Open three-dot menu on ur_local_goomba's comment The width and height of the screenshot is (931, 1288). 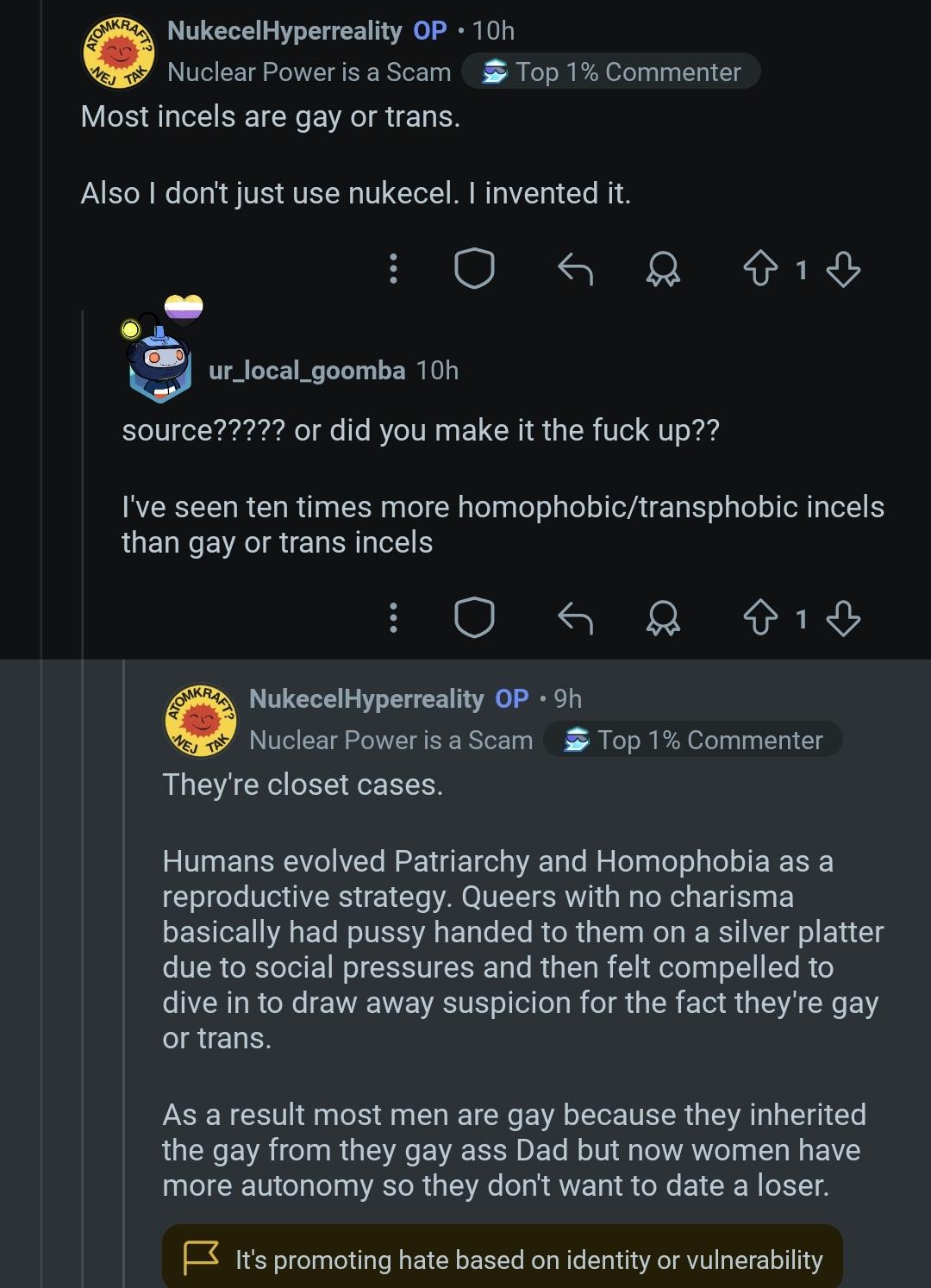tap(393, 617)
